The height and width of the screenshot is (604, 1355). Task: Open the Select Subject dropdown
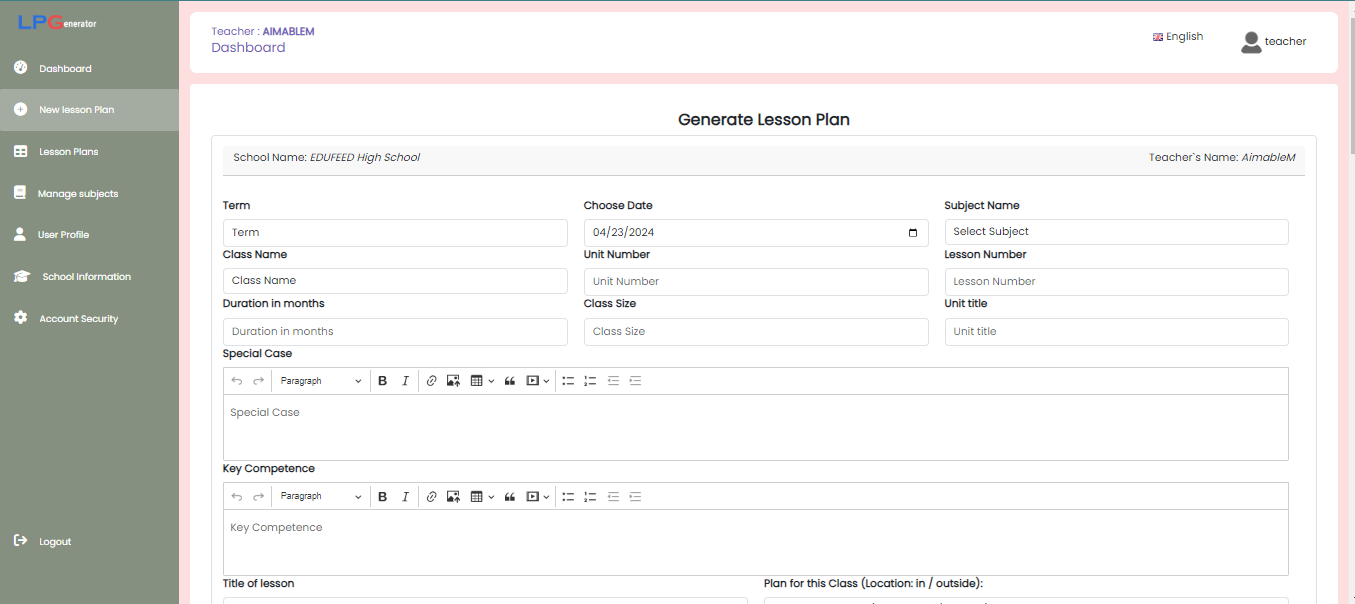coord(1115,232)
